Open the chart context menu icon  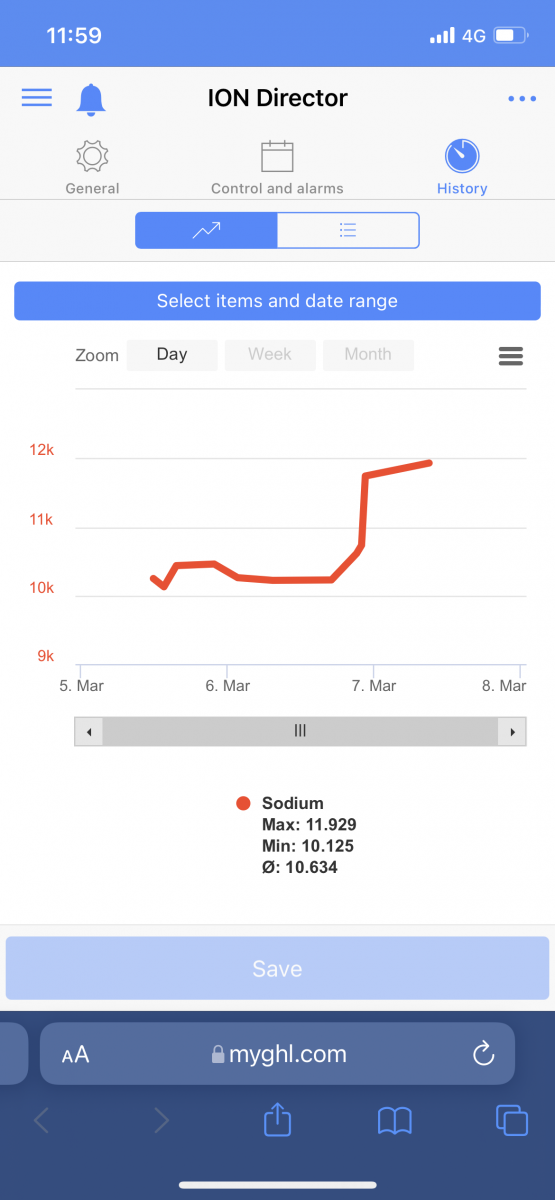point(511,355)
